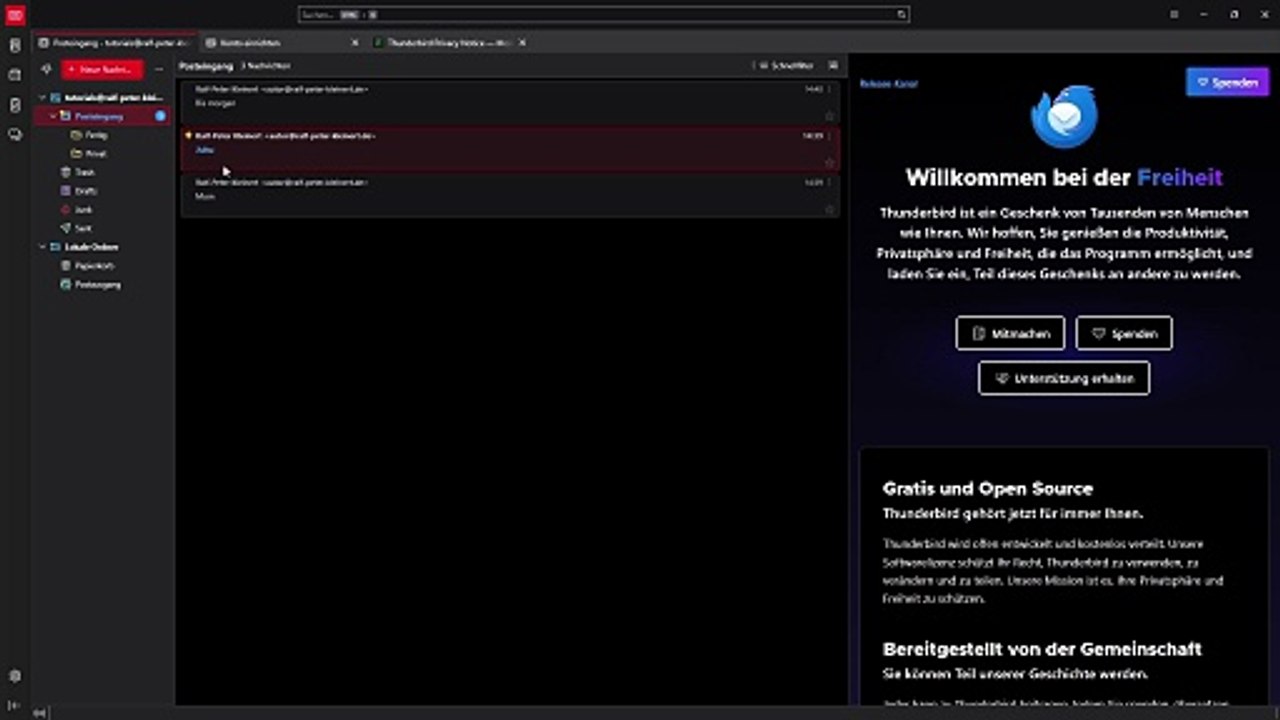Open the highlighted unread message row

510,149
